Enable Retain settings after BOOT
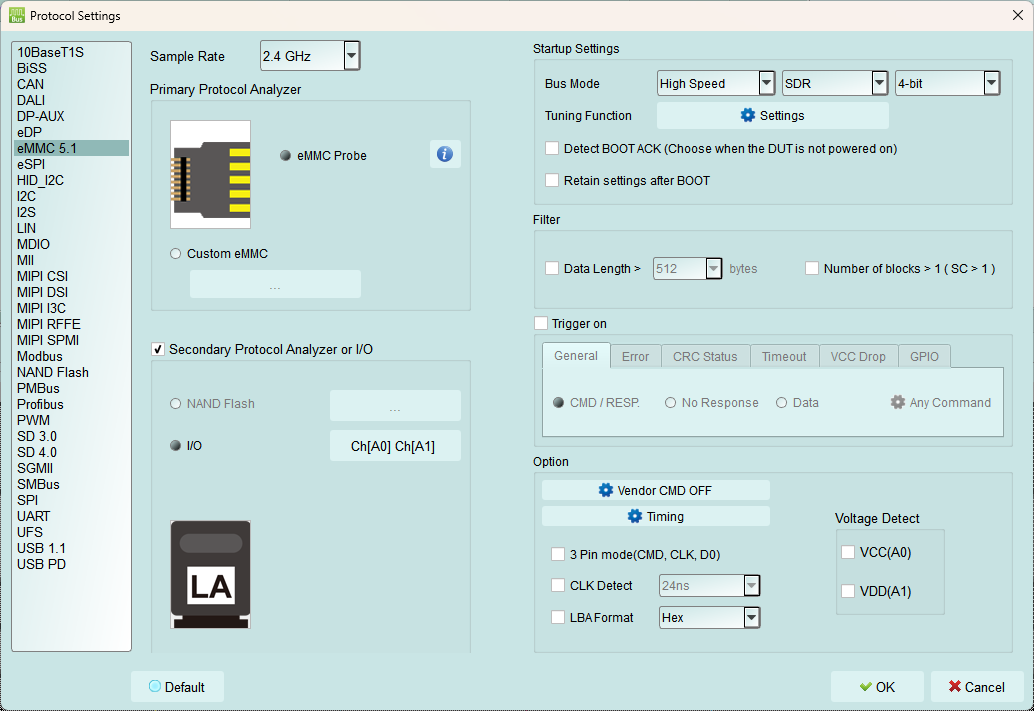1034x711 pixels. click(552, 180)
